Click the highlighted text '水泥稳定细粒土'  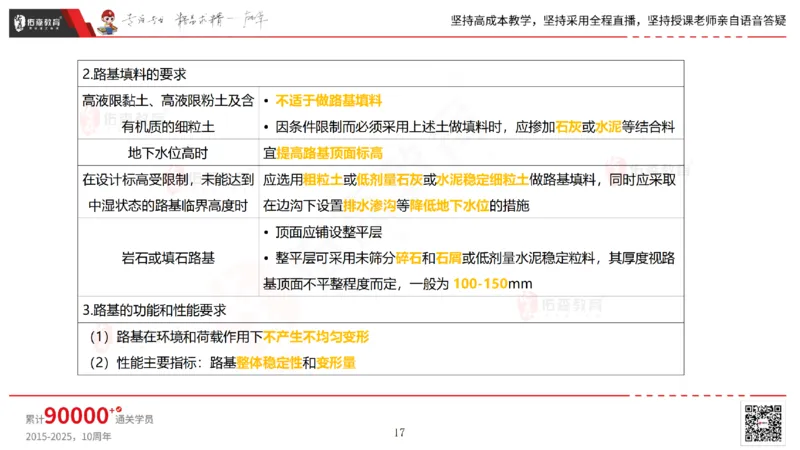[x=483, y=180]
